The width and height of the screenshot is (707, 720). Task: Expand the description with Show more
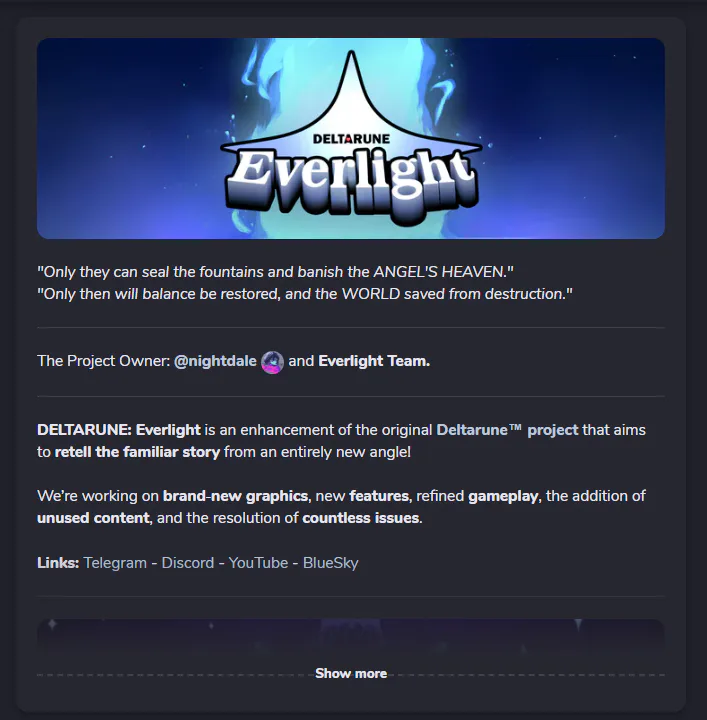(x=351, y=674)
